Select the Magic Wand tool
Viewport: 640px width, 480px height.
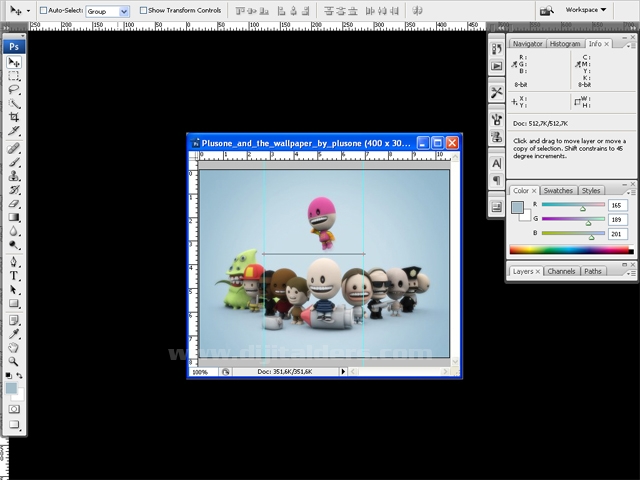coord(14,104)
